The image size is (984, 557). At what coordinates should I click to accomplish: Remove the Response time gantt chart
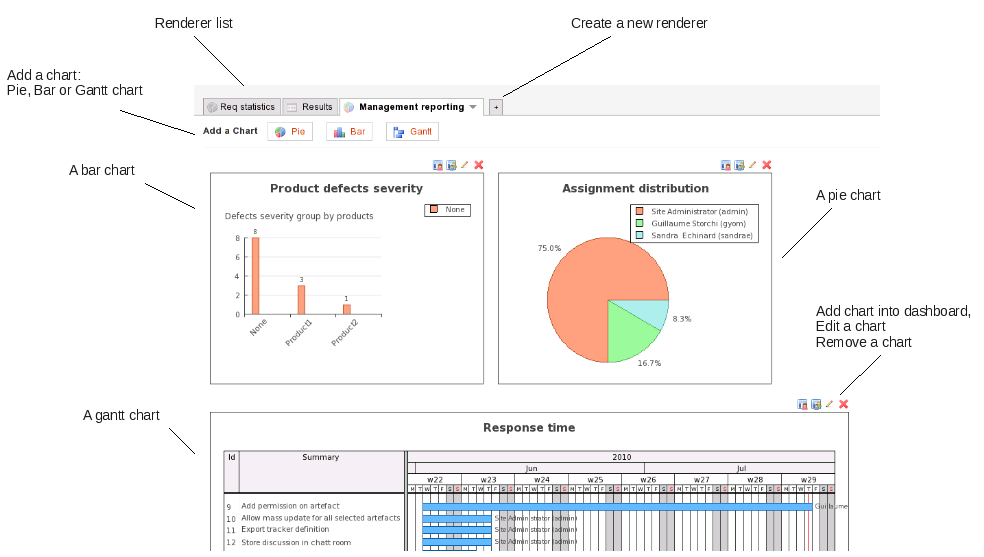point(843,405)
